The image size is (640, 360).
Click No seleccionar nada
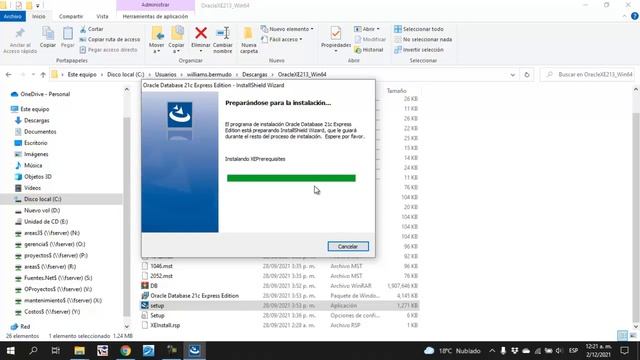(423, 40)
